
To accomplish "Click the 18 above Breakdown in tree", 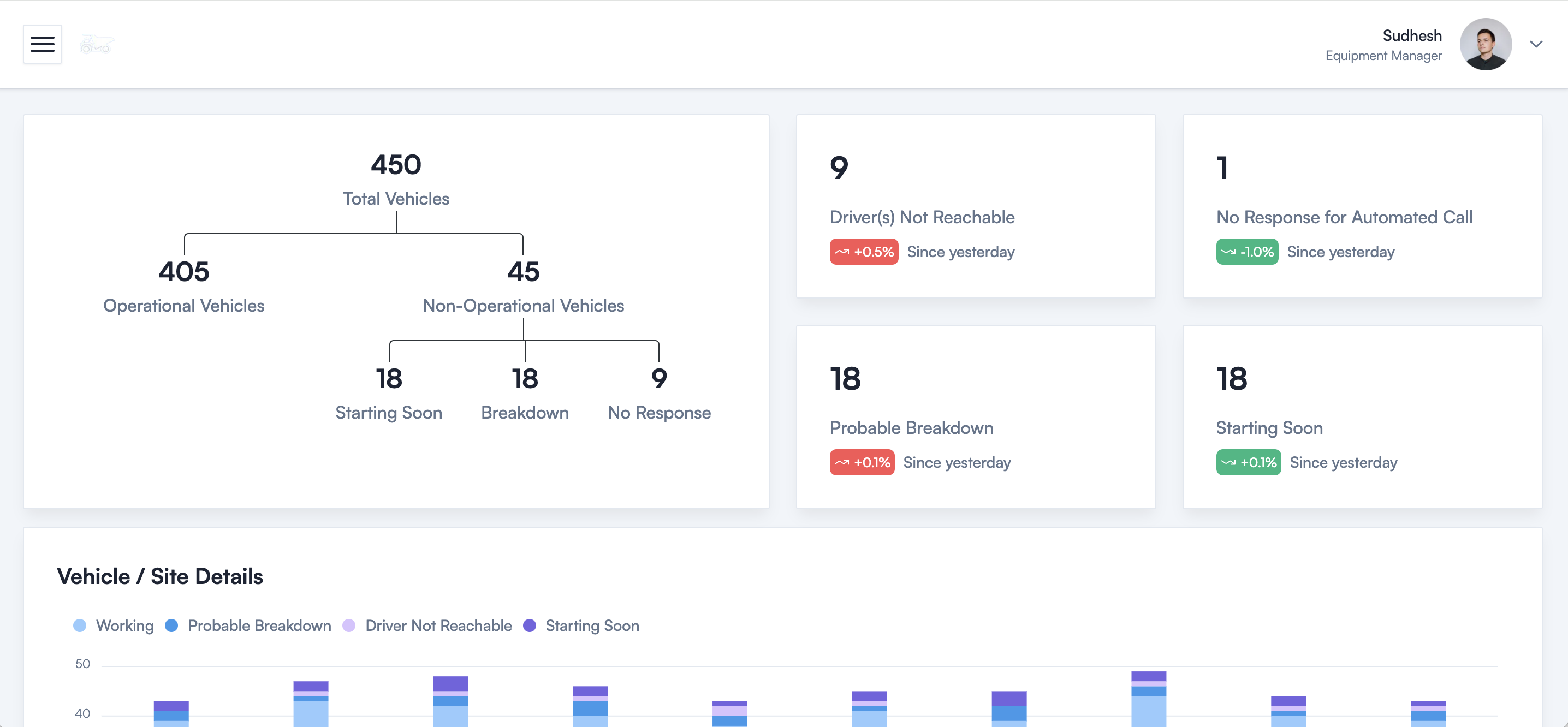I will point(525,379).
